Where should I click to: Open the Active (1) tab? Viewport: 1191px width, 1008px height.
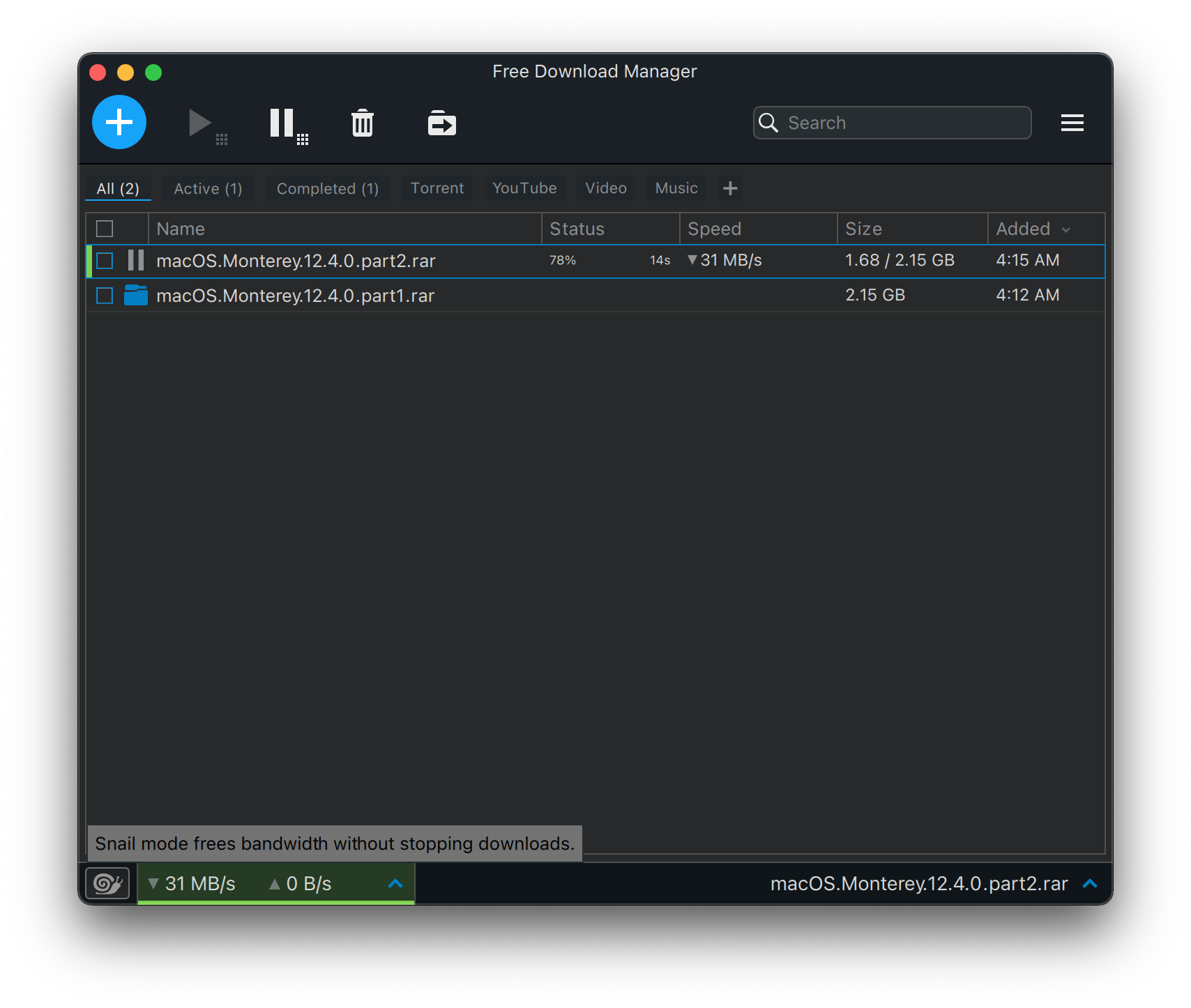click(208, 188)
